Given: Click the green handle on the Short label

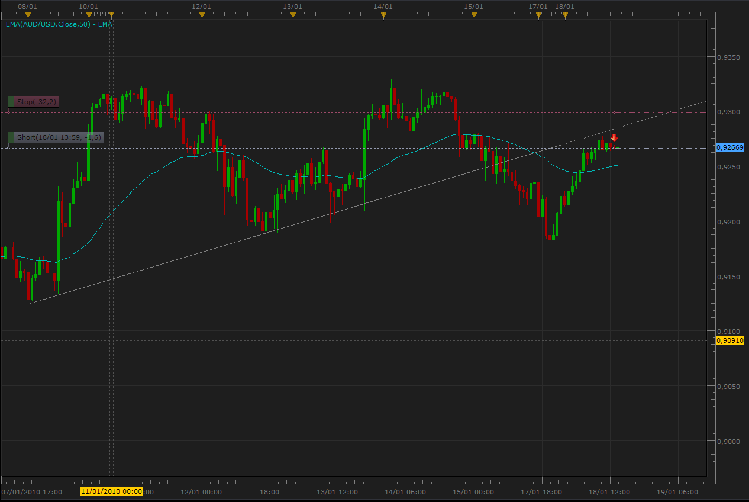Looking at the screenshot, I should (x=11, y=138).
